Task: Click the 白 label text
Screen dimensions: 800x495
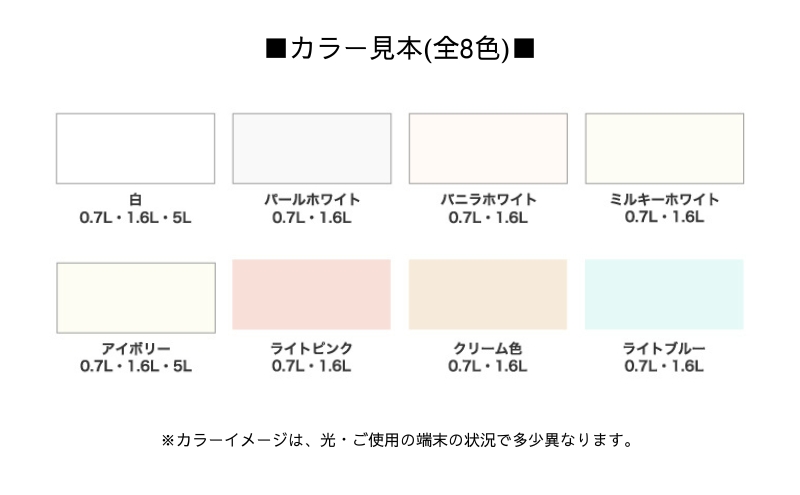Action: pyautogui.click(x=135, y=200)
